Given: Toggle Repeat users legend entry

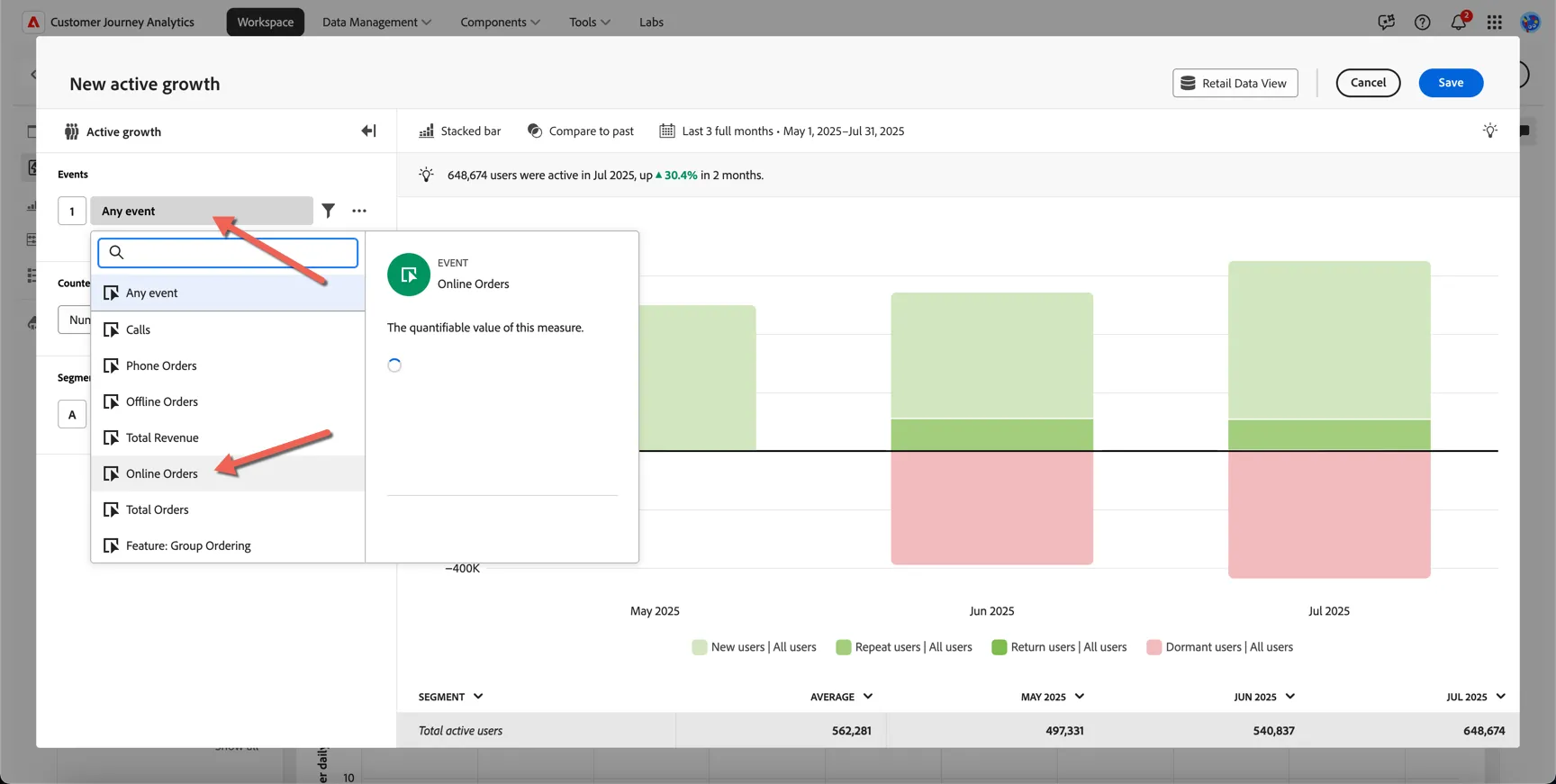Looking at the screenshot, I should (x=904, y=647).
